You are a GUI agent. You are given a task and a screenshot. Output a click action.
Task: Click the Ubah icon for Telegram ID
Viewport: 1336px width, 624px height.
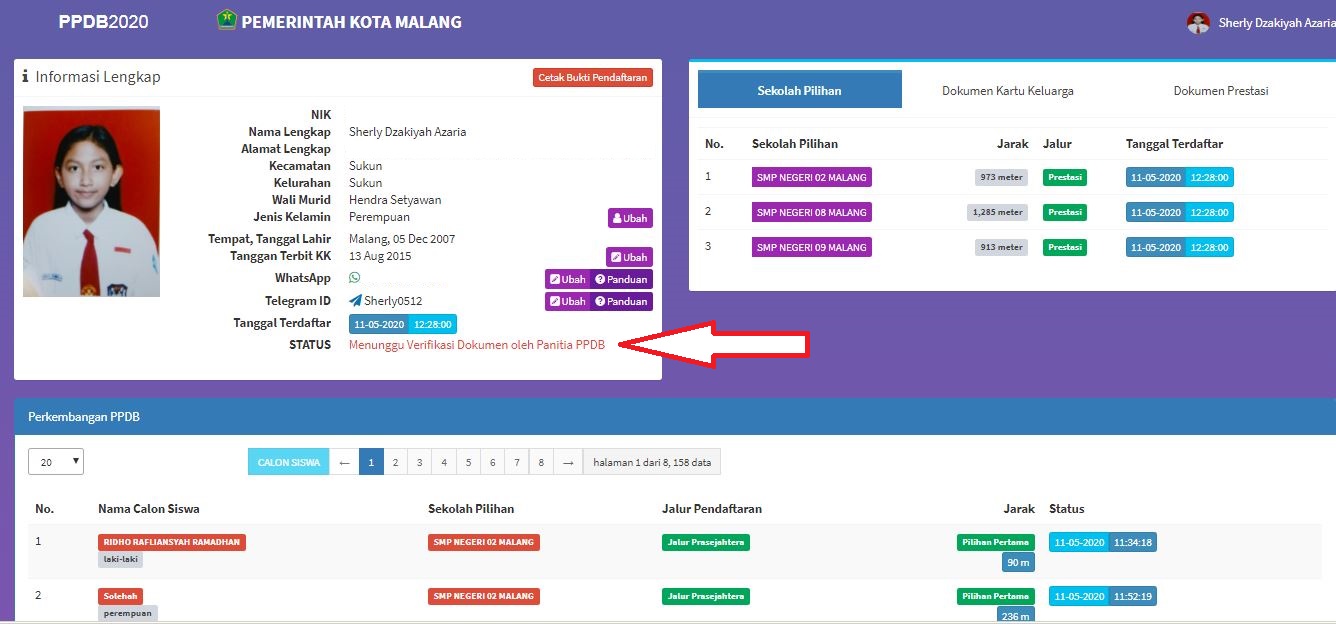tap(567, 301)
